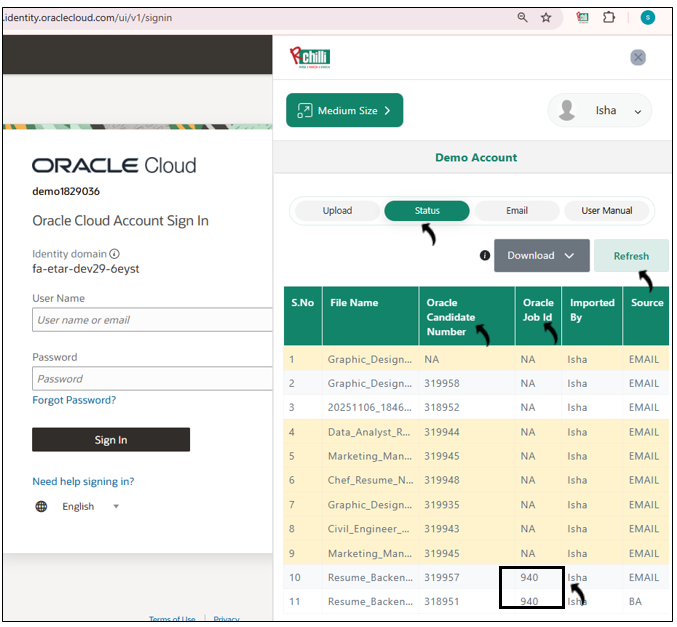Viewport: 677px width, 627px height.
Task: Switch to the Email tab
Action: [x=516, y=211]
